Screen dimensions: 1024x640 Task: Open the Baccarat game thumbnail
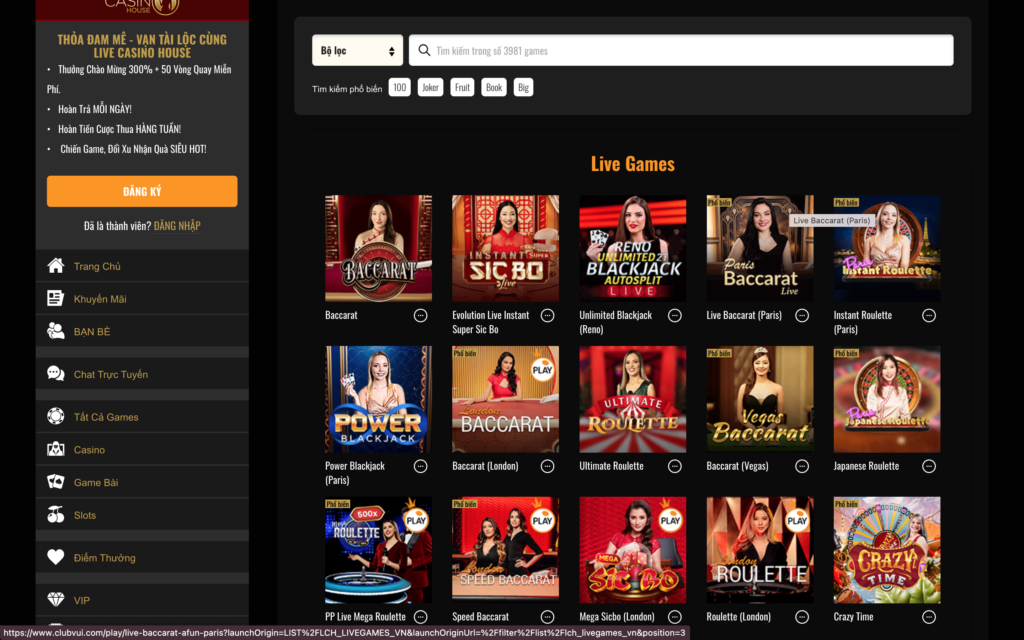(x=378, y=248)
